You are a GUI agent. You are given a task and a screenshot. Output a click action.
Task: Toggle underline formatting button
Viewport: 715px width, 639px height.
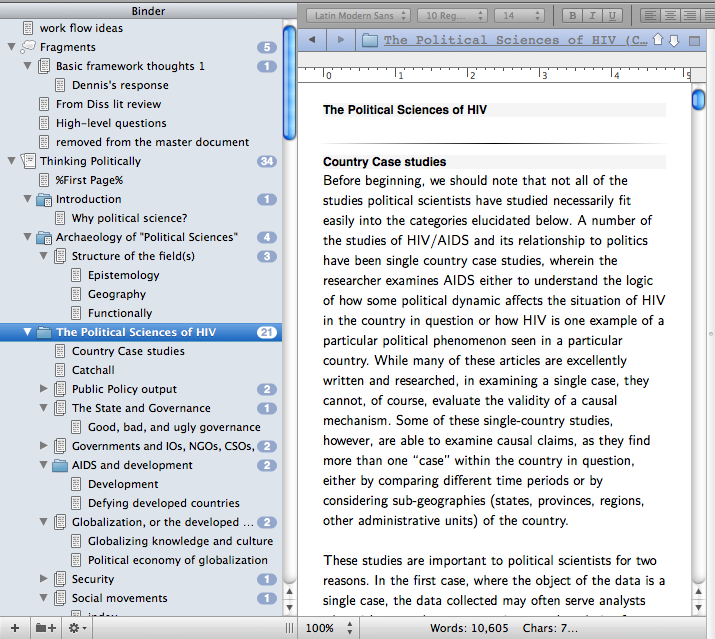point(612,16)
